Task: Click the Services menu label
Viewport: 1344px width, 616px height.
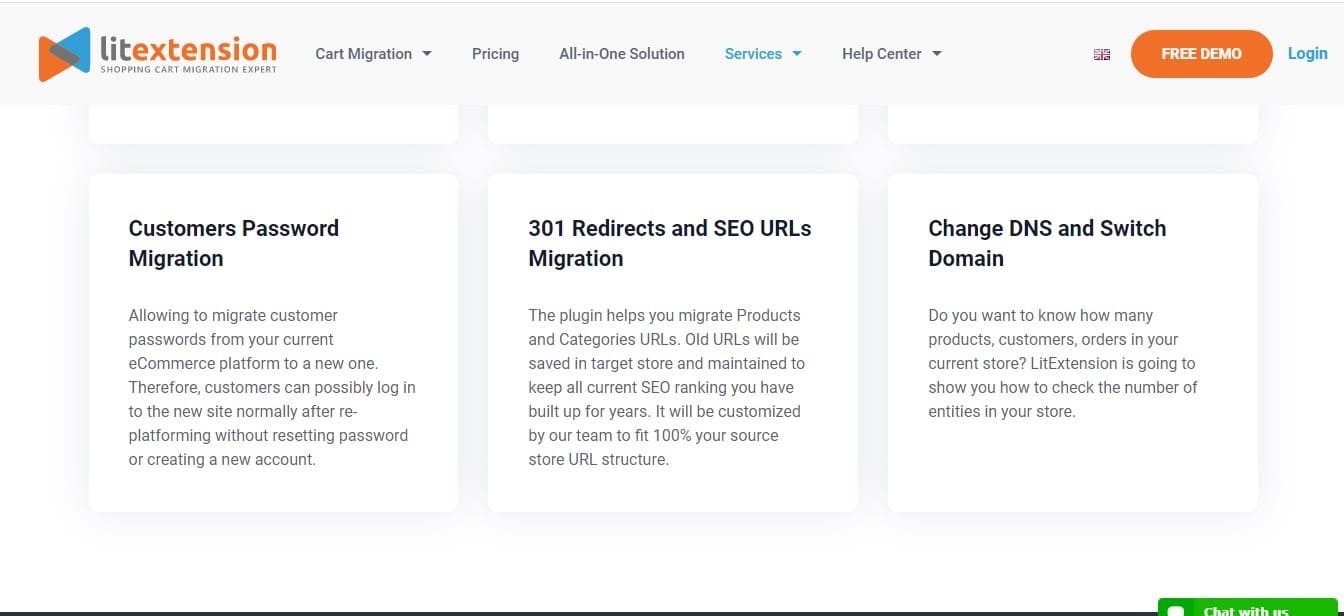Action: point(753,54)
